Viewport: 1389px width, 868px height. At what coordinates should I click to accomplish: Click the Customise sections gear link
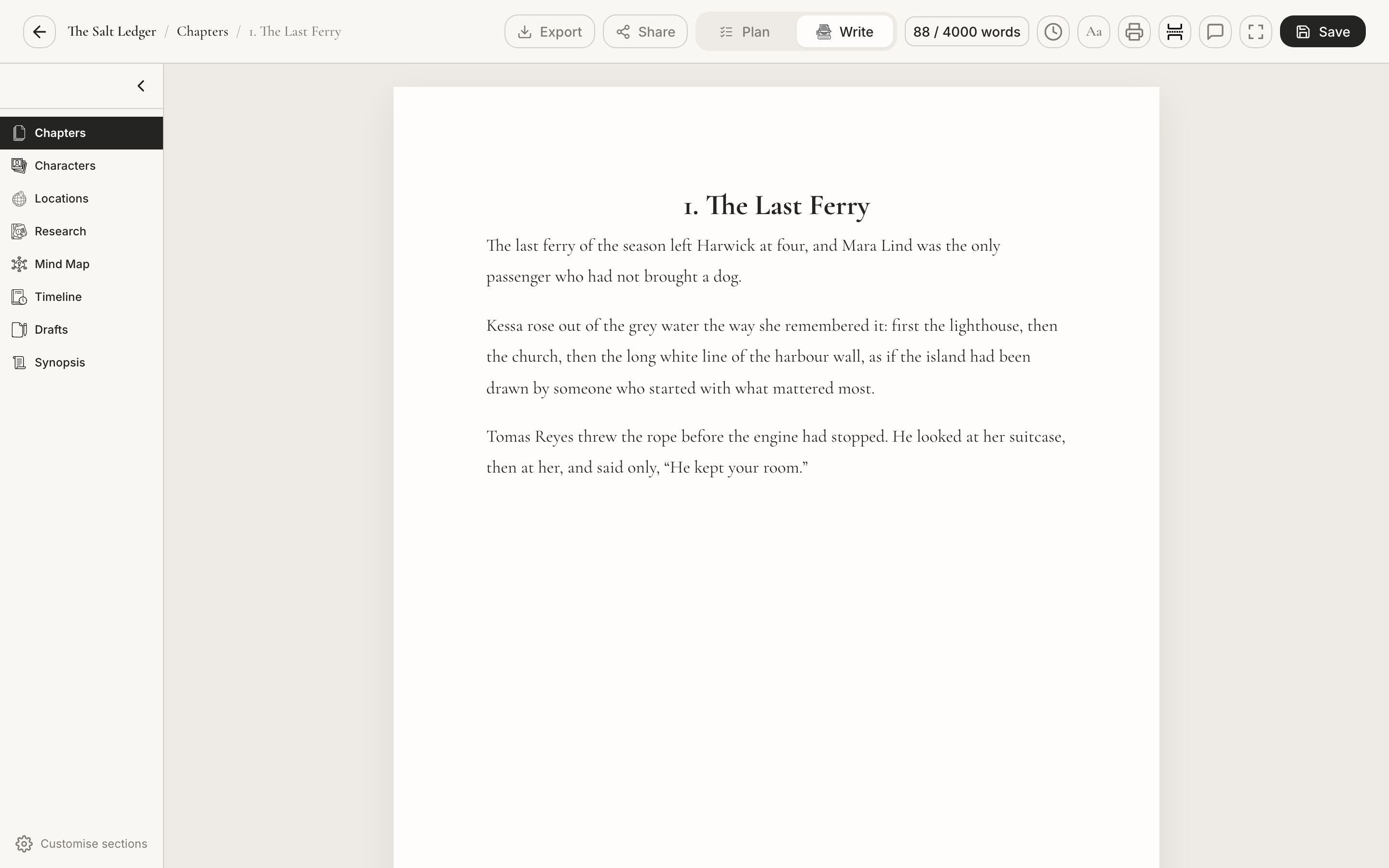82,843
